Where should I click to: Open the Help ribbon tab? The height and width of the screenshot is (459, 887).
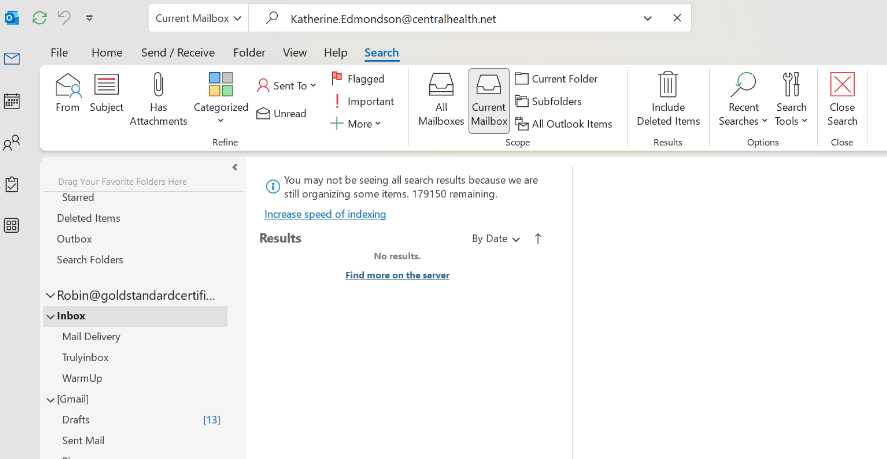(x=335, y=53)
